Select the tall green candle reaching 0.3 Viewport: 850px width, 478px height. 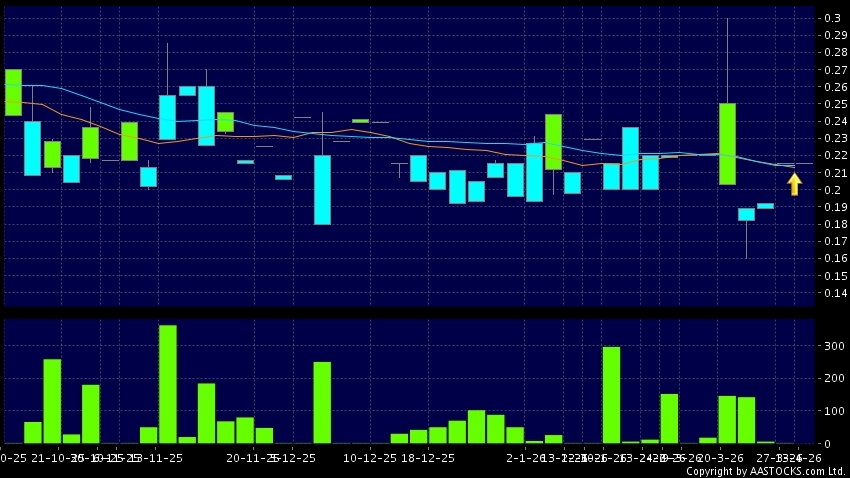(x=727, y=144)
